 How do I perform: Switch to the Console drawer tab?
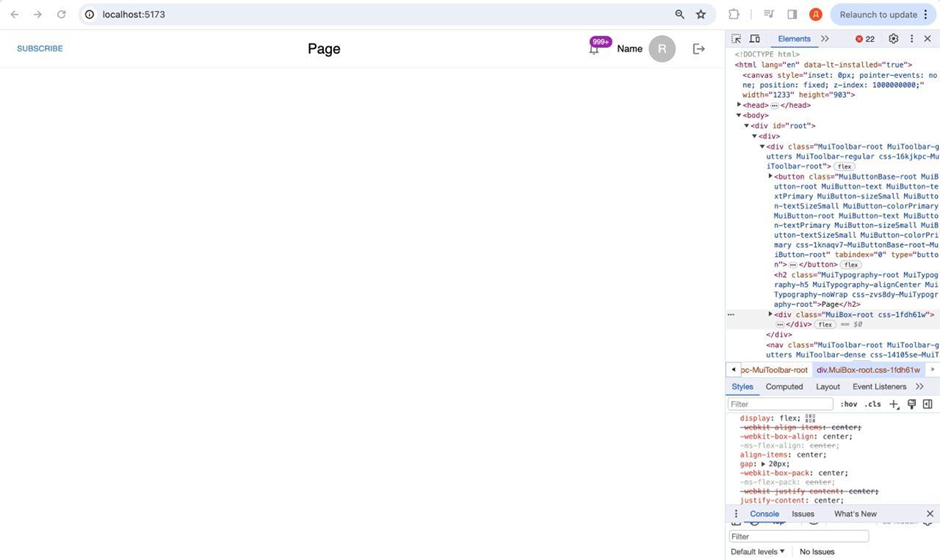pyautogui.click(x=764, y=514)
